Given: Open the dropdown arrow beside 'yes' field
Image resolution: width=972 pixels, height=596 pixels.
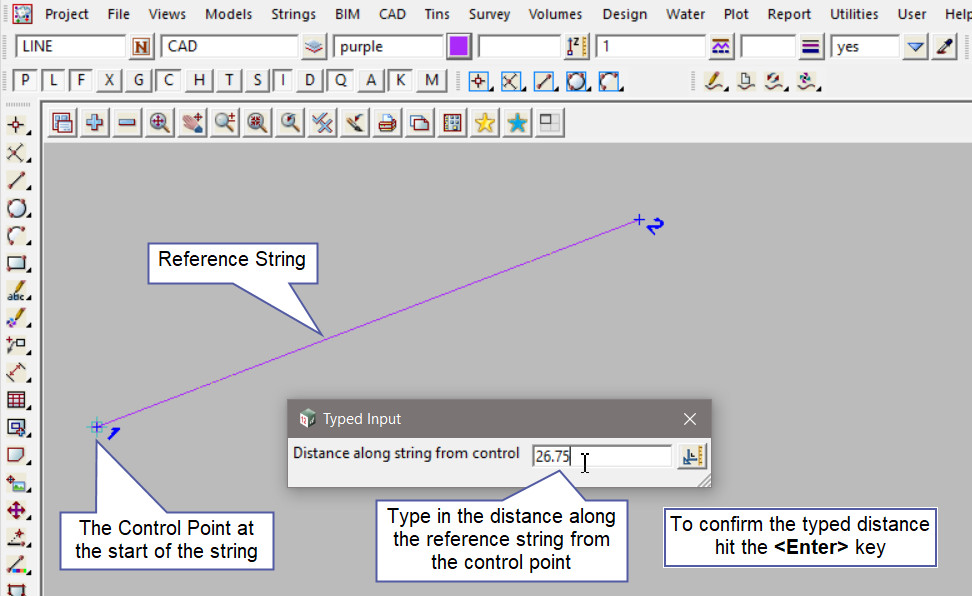Looking at the screenshot, I should pos(915,47).
